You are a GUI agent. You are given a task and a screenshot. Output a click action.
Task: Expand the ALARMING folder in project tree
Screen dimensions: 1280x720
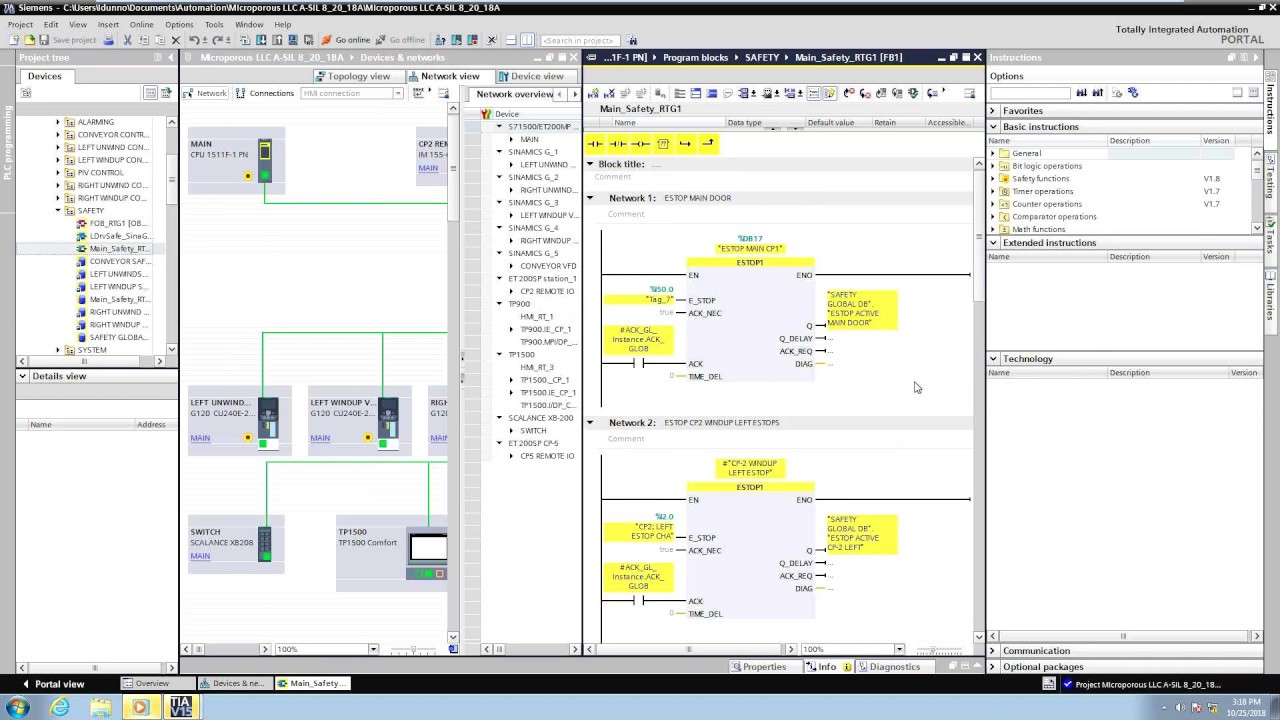(x=58, y=122)
